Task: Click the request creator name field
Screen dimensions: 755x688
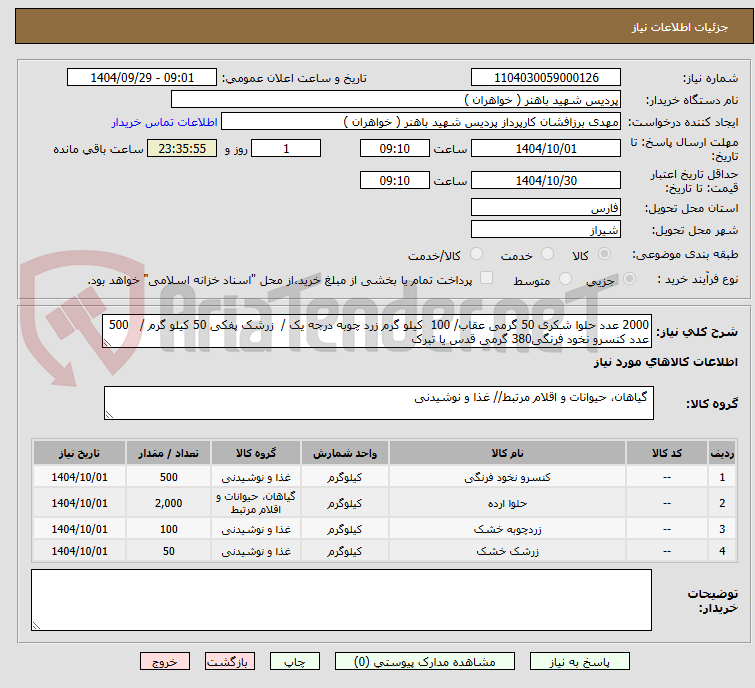Action: point(421,122)
